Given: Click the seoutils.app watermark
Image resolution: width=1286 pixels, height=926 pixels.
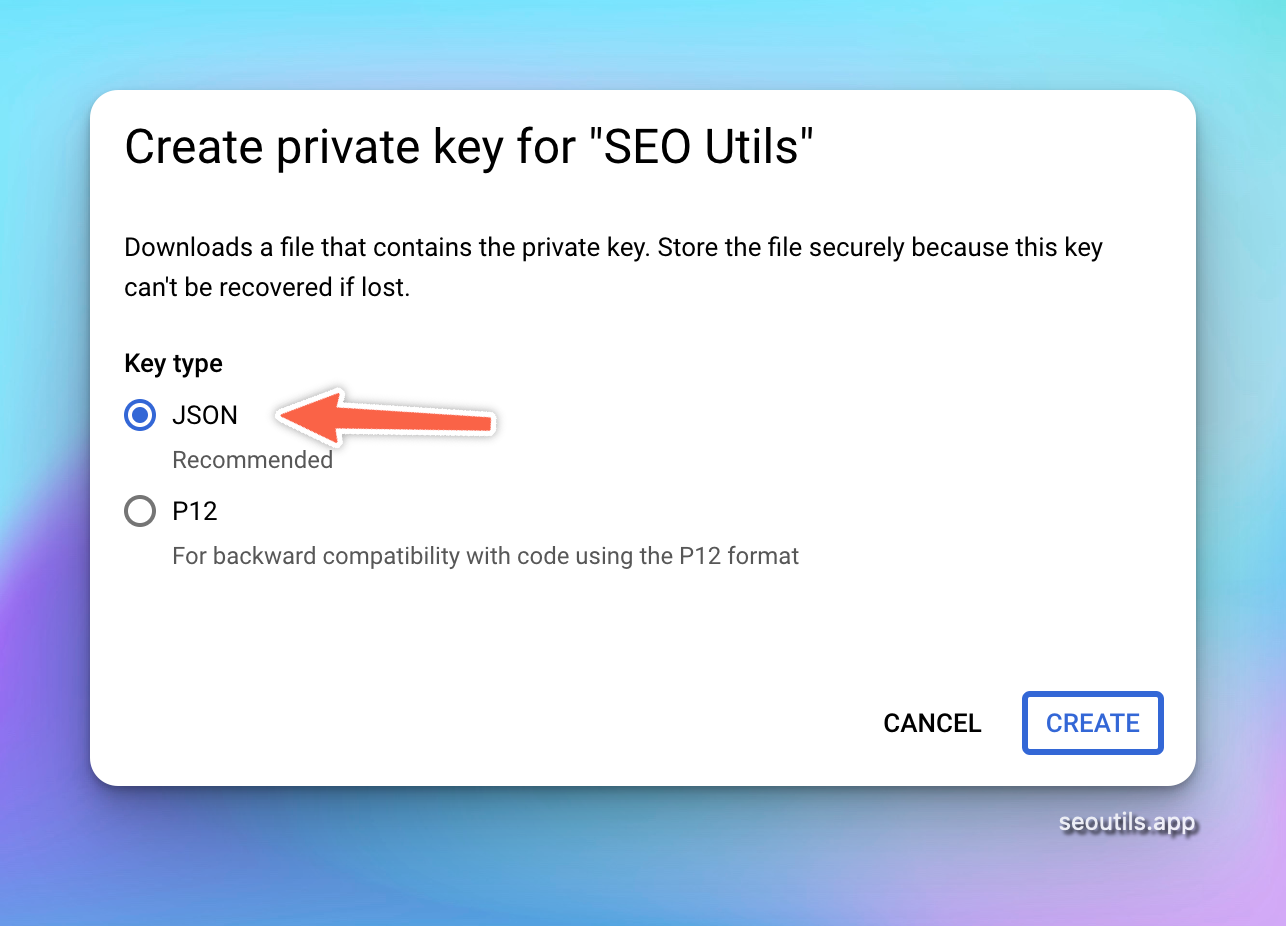Looking at the screenshot, I should pos(1127,823).
